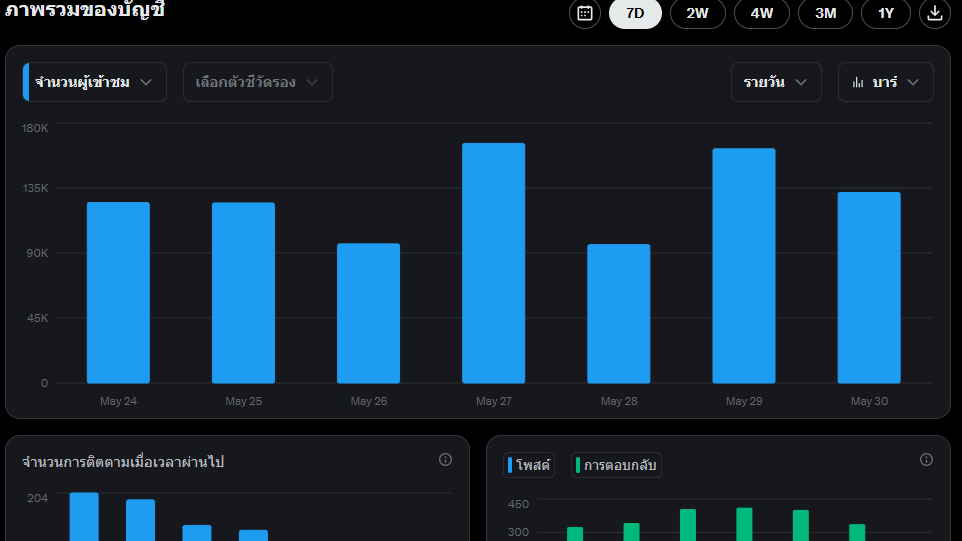This screenshot has height=541, width=962.
Task: Click the May 27 axis label
Action: click(494, 401)
